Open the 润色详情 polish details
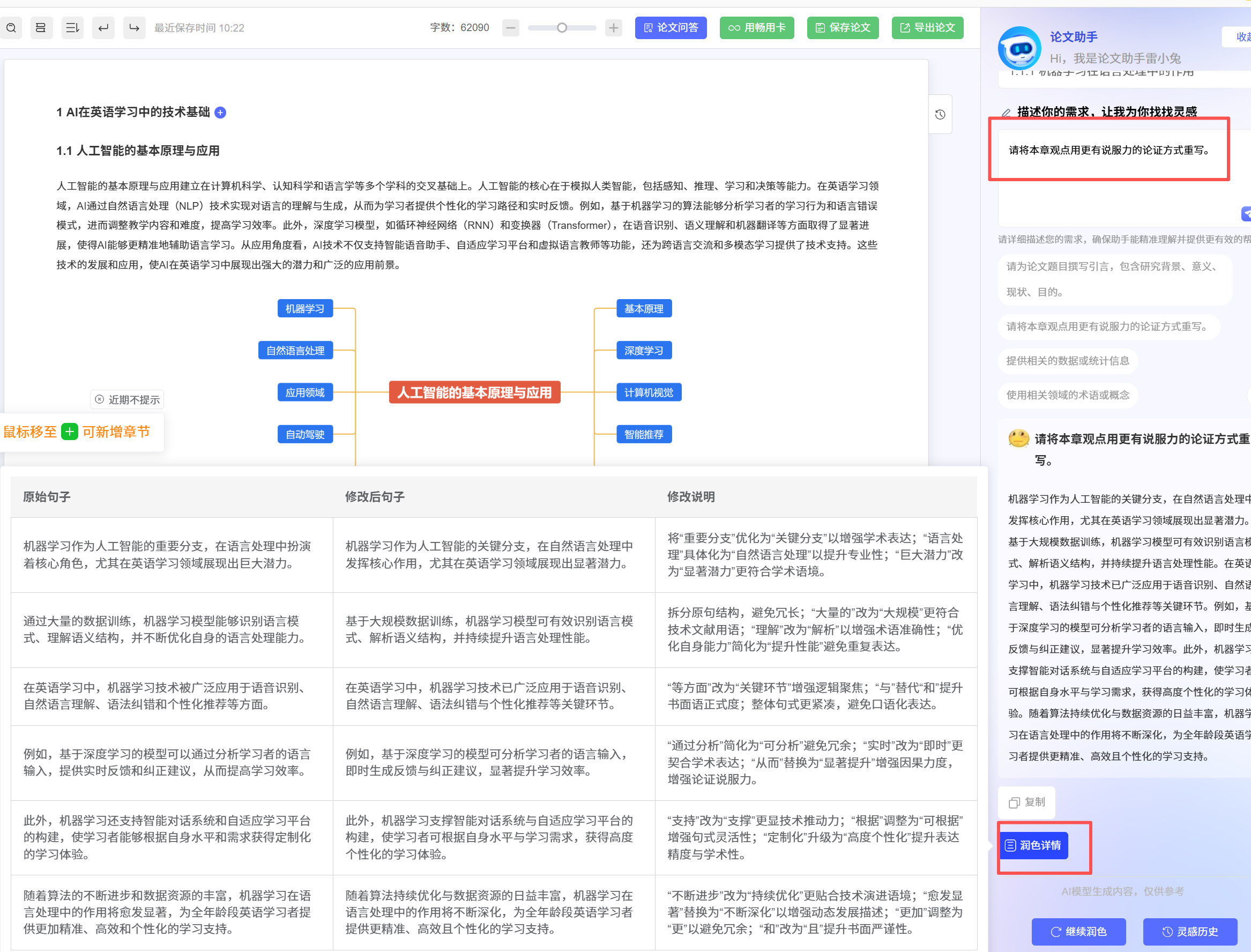The width and height of the screenshot is (1251, 952). point(1033,845)
